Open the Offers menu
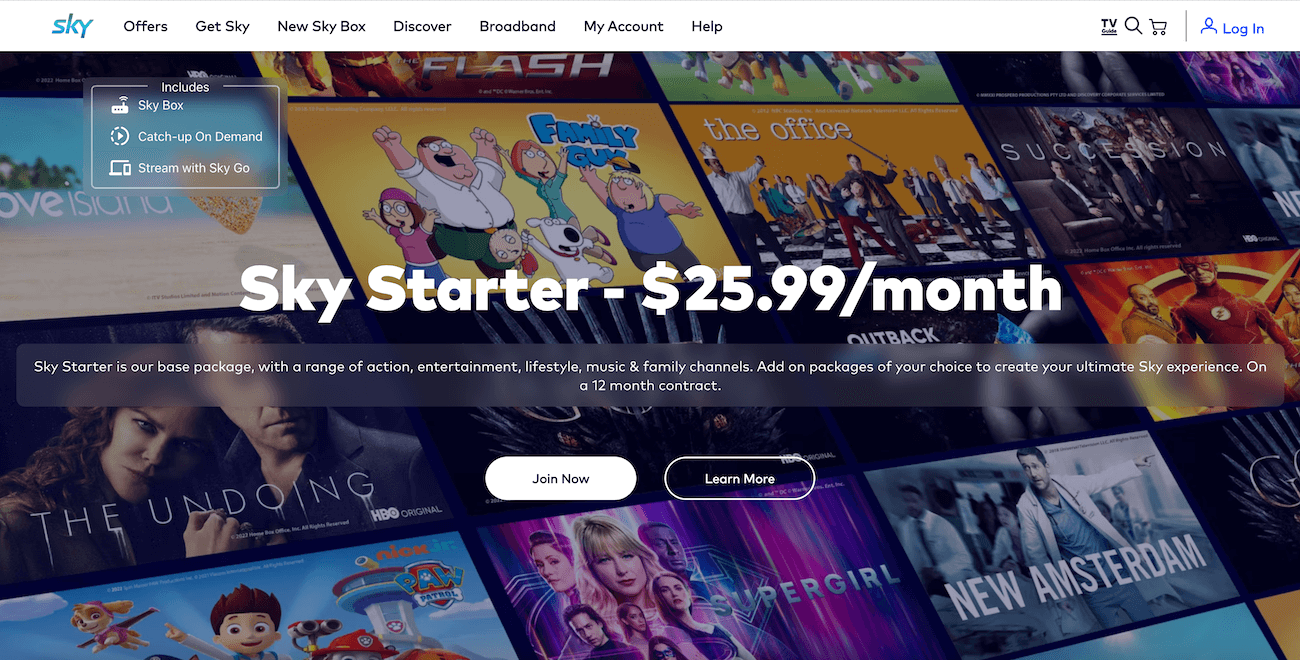Viewport: 1300px width, 660px height. point(145,26)
